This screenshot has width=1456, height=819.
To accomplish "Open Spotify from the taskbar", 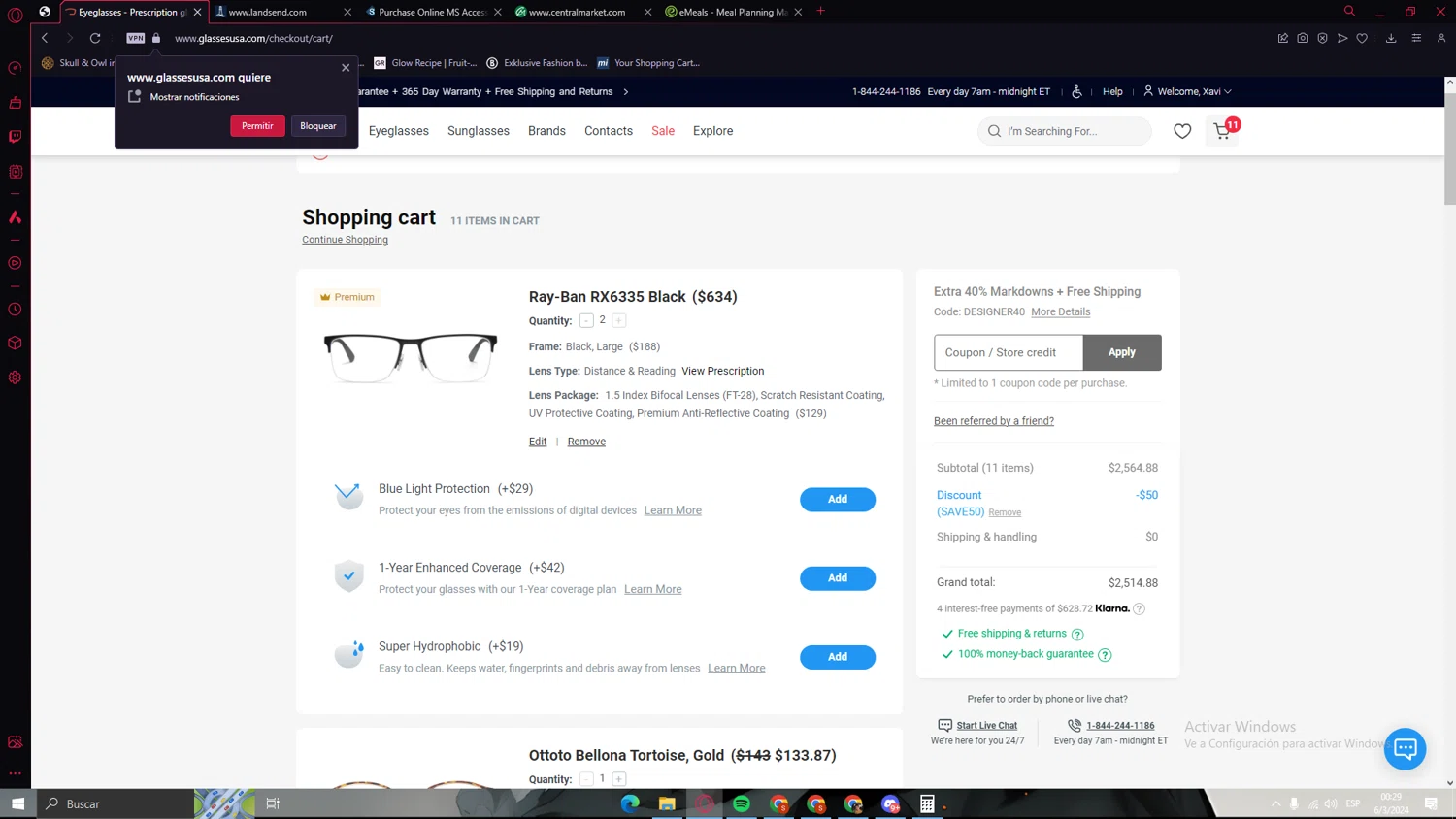I will coord(742,803).
